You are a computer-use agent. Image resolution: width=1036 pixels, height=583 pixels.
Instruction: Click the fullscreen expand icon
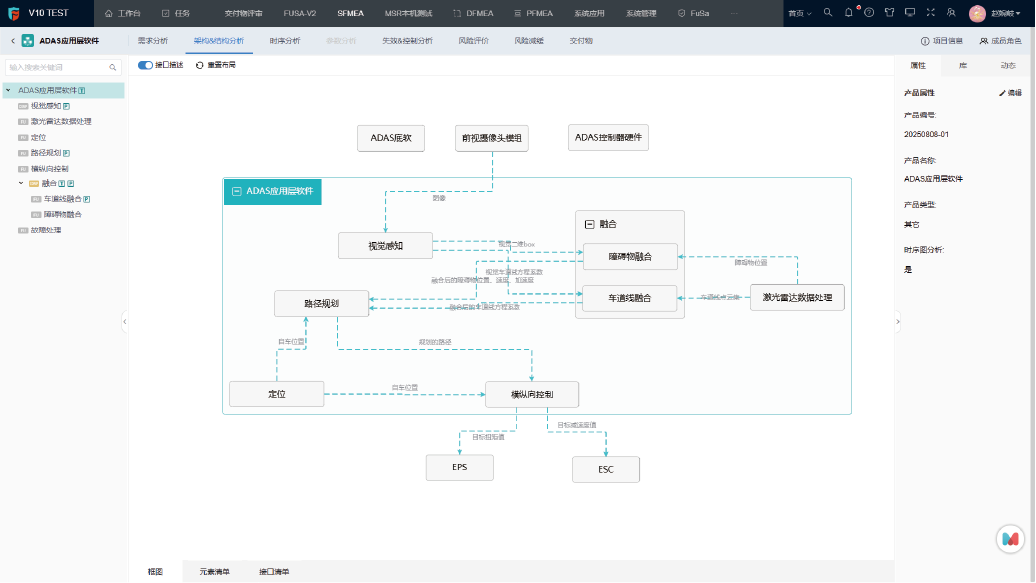[x=930, y=13]
